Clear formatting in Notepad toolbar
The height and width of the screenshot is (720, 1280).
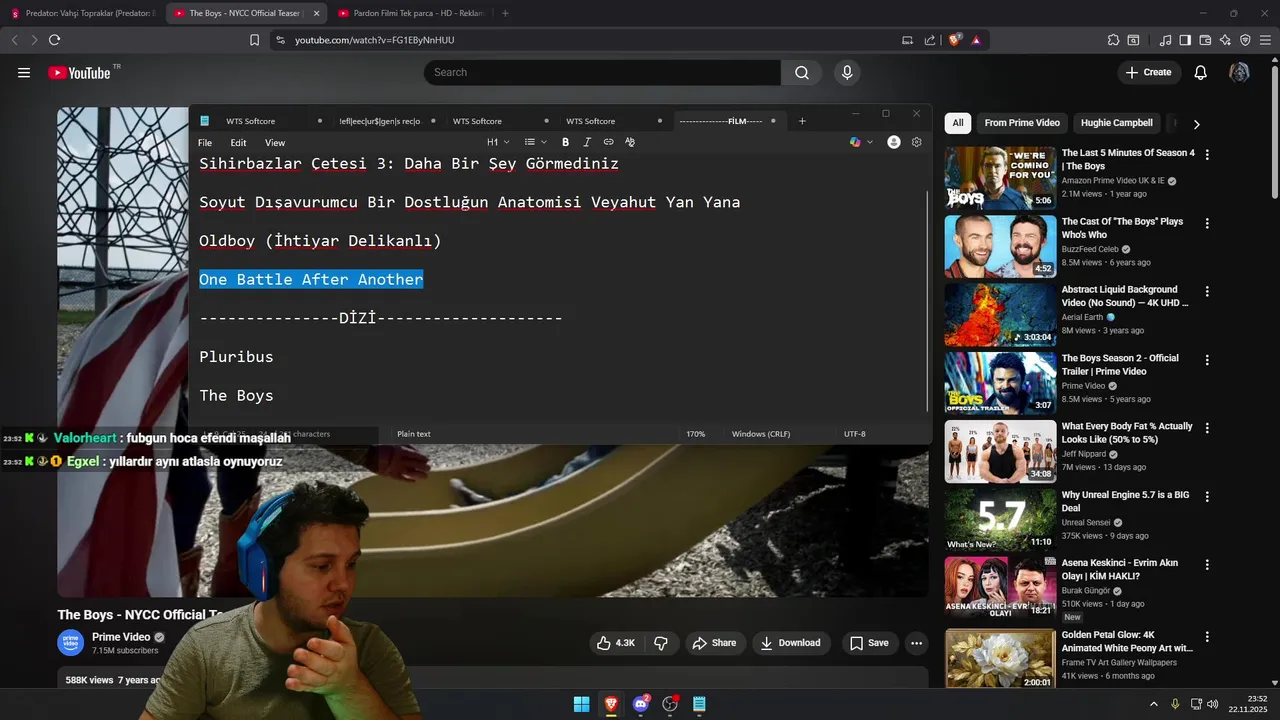(630, 142)
